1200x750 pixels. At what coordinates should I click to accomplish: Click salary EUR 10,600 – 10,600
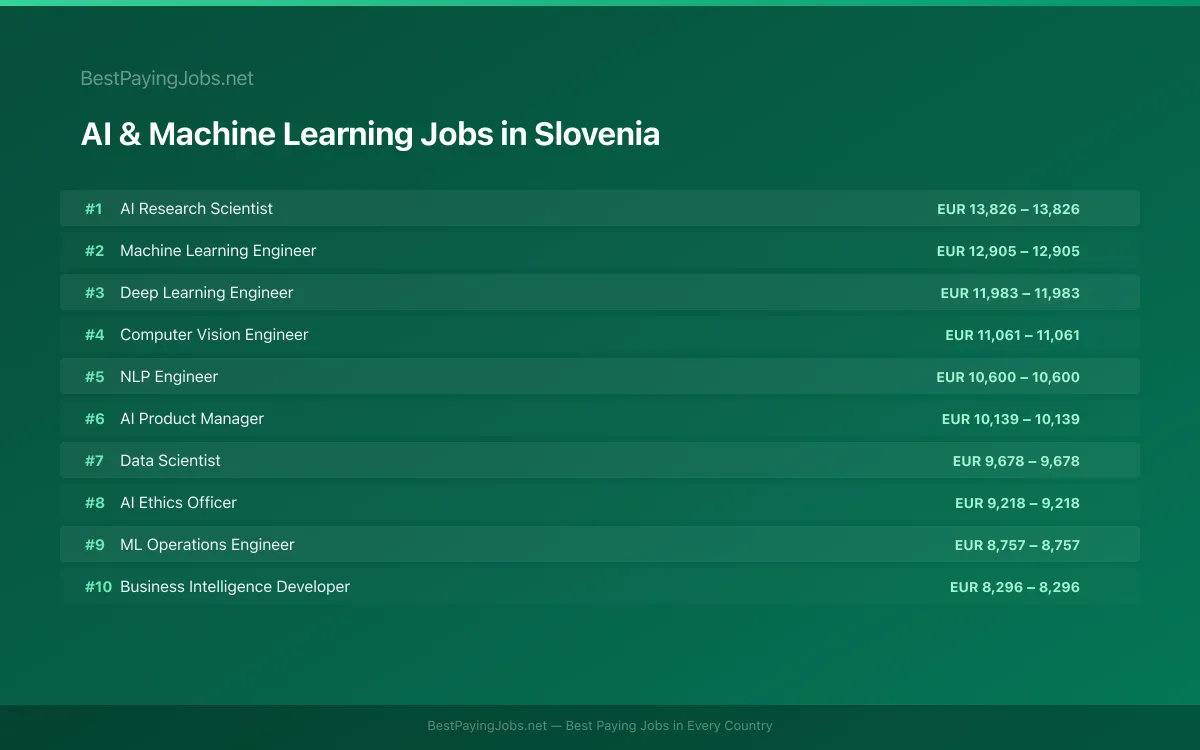pos(1008,377)
